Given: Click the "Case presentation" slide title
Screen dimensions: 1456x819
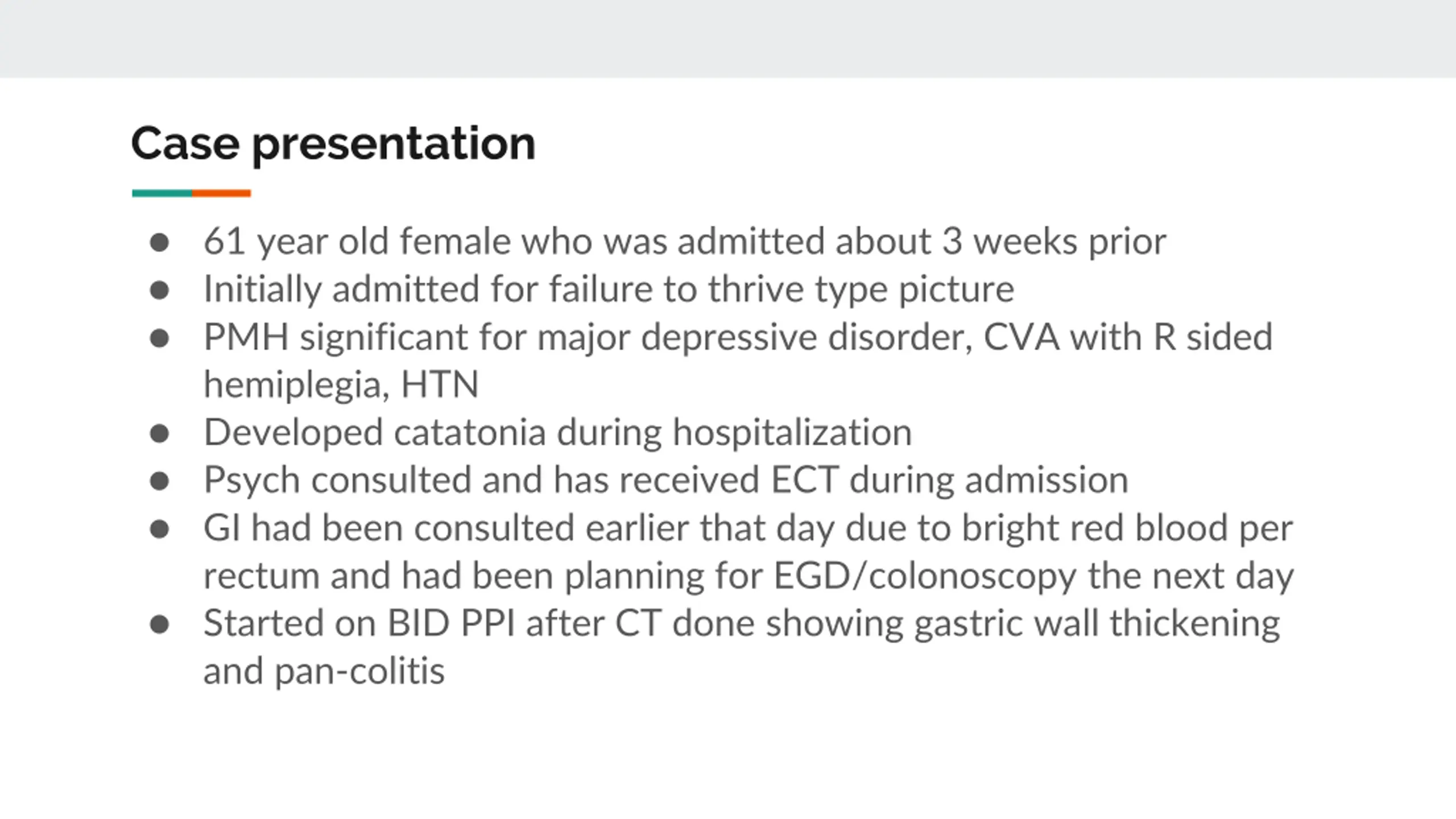Looking at the screenshot, I should (333, 144).
